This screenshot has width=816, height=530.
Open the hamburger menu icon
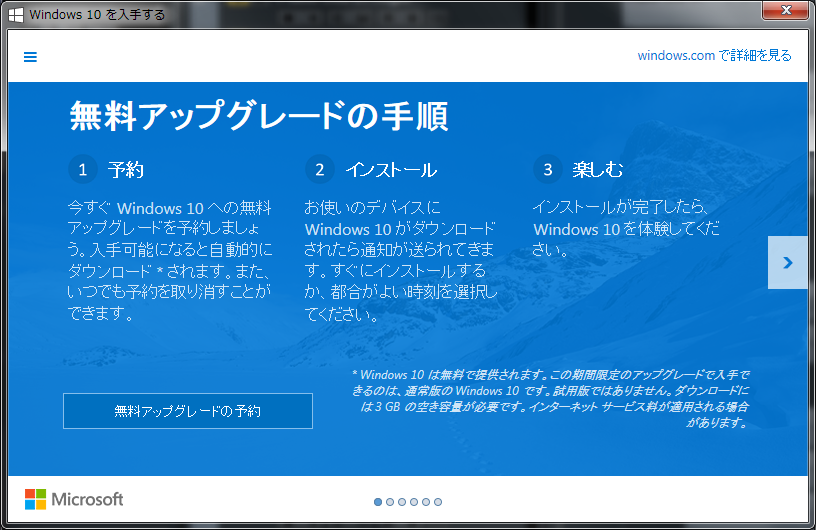coord(30,57)
